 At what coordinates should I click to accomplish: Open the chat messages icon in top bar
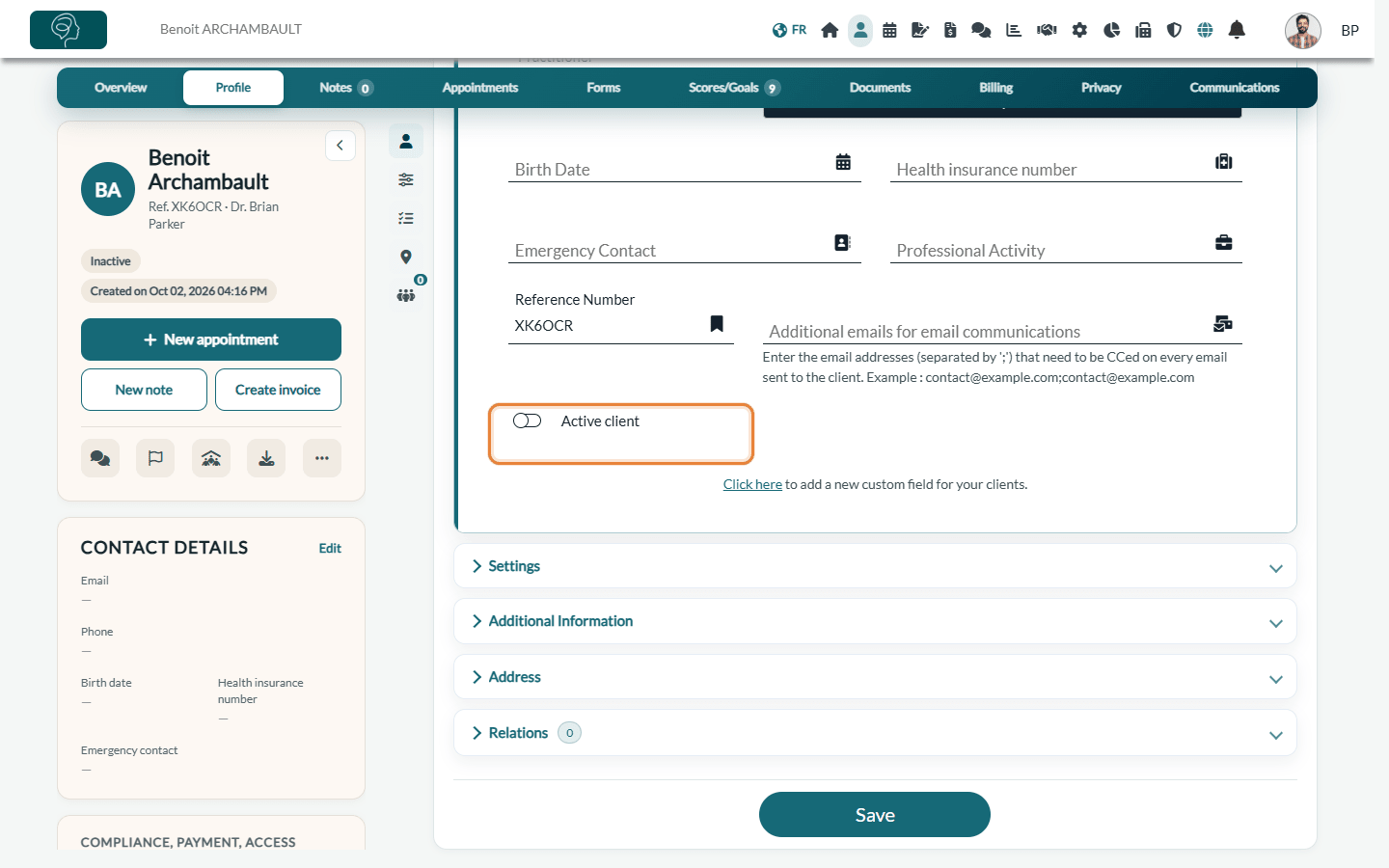(x=981, y=30)
